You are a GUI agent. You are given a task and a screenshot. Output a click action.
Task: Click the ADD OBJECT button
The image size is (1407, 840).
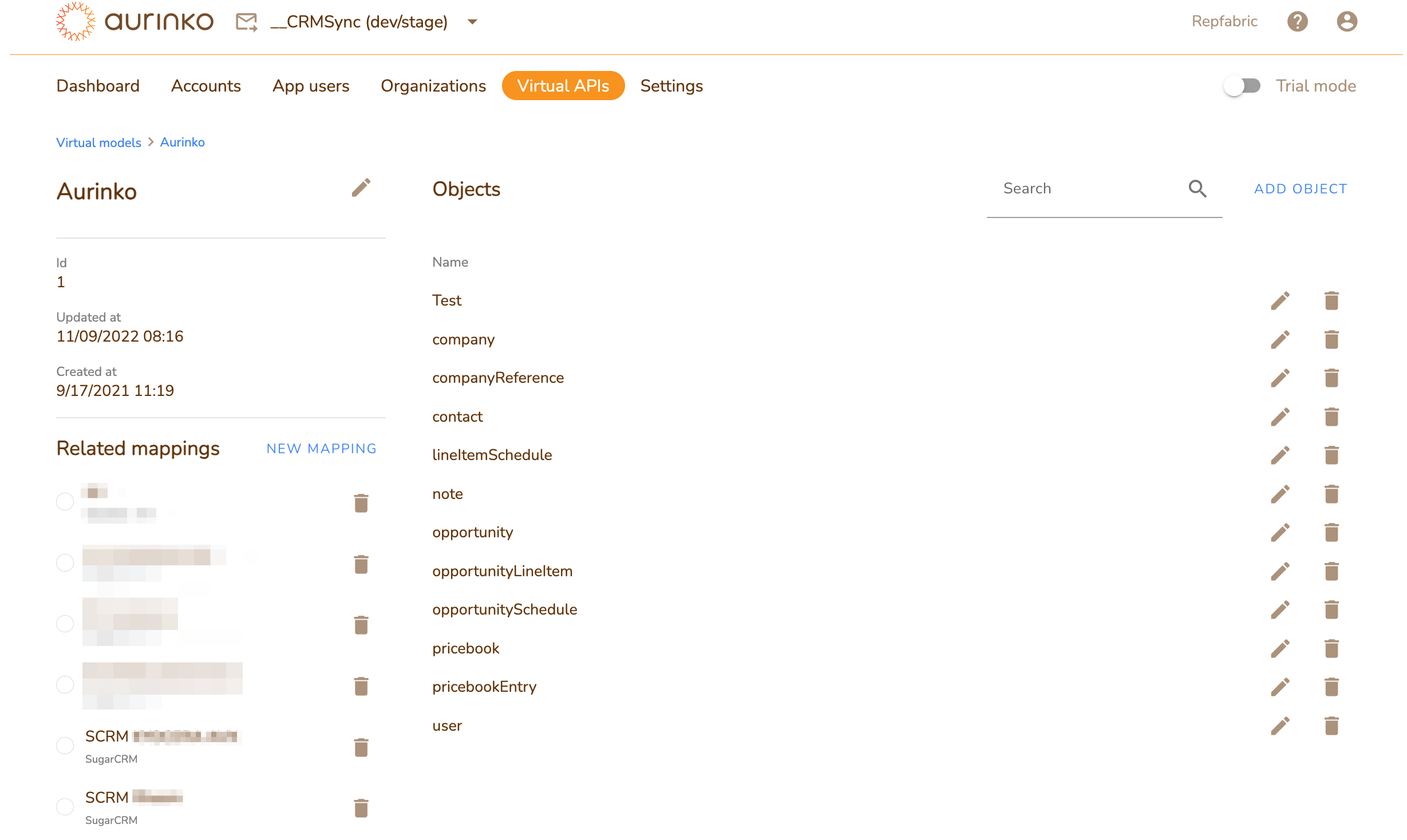1301,189
